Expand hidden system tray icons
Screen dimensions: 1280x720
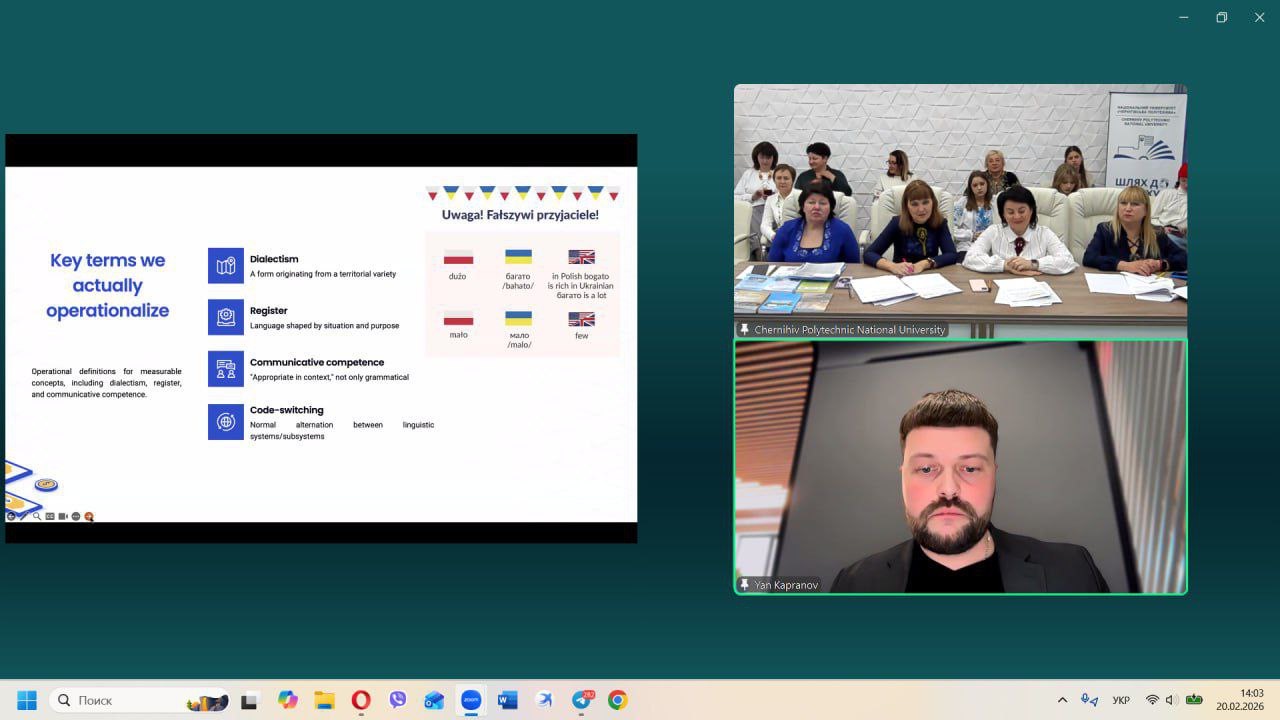[1062, 700]
